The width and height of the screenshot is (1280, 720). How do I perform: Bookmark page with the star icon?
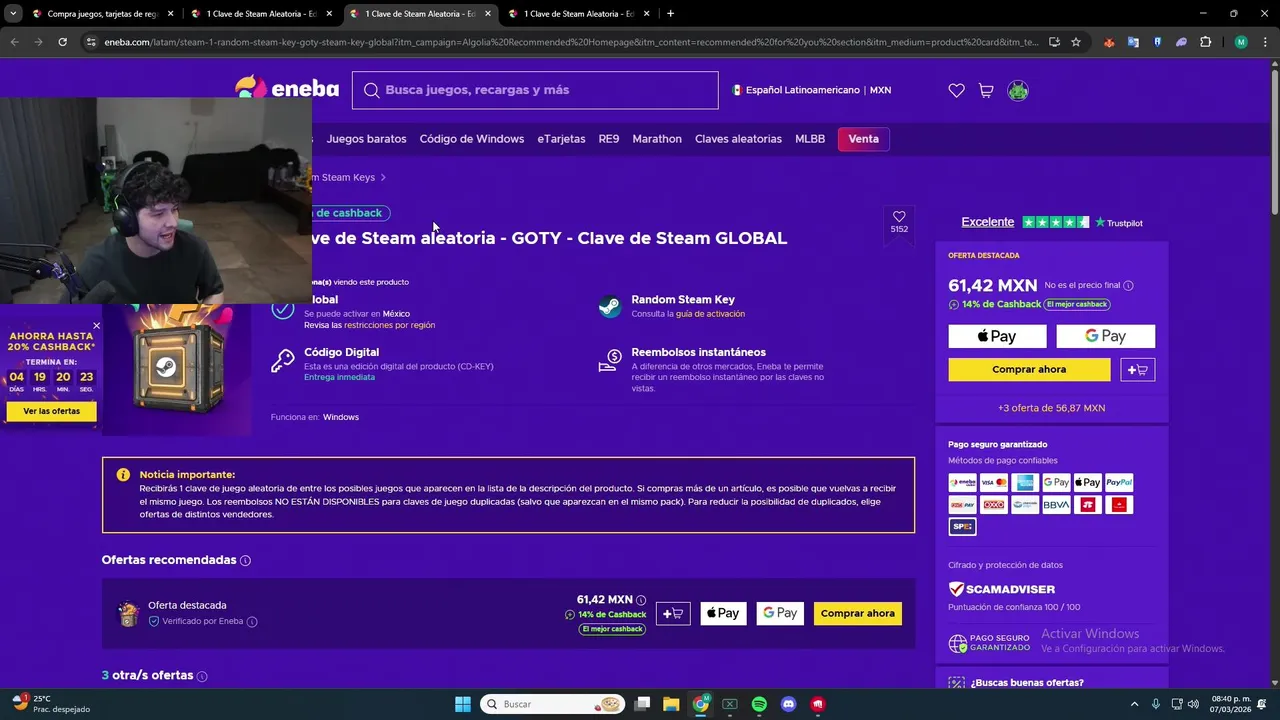click(1076, 42)
